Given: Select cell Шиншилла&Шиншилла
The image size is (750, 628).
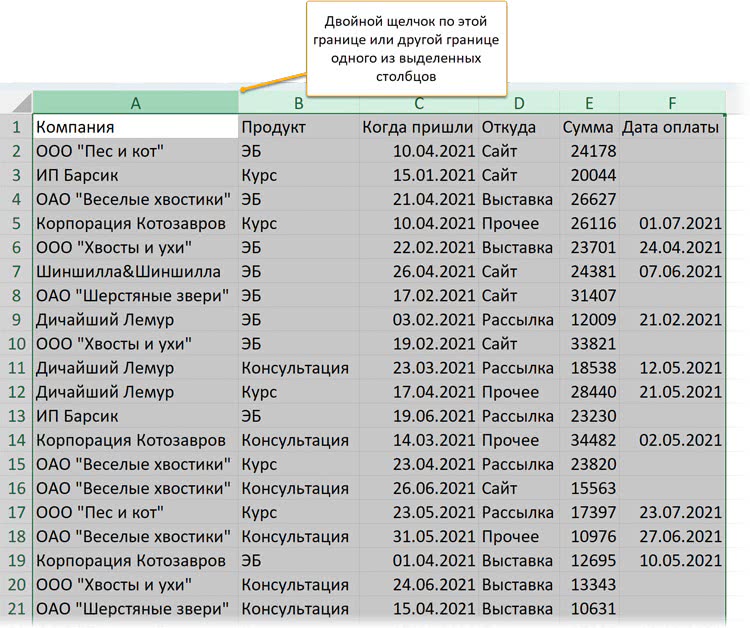Looking at the screenshot, I should tap(135, 271).
